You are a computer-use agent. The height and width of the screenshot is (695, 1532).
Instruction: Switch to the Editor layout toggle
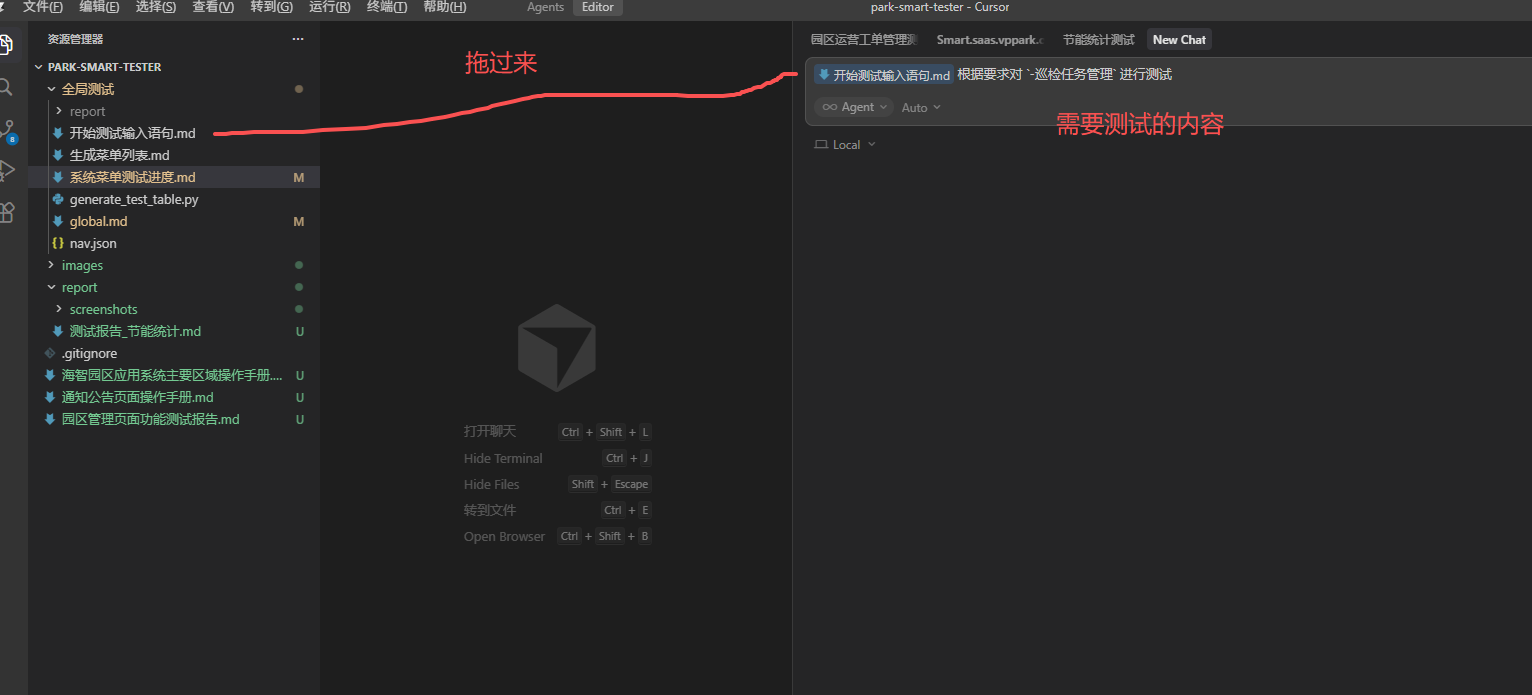click(x=598, y=8)
